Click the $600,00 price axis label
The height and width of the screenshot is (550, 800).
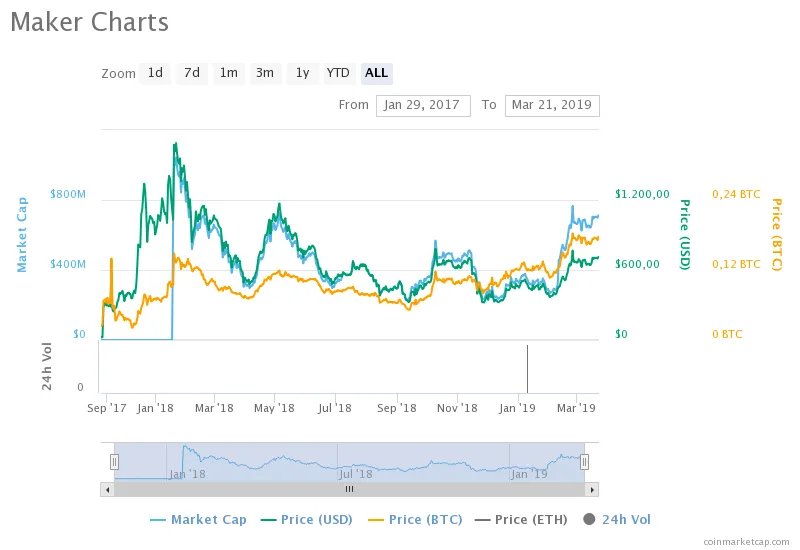(637, 264)
